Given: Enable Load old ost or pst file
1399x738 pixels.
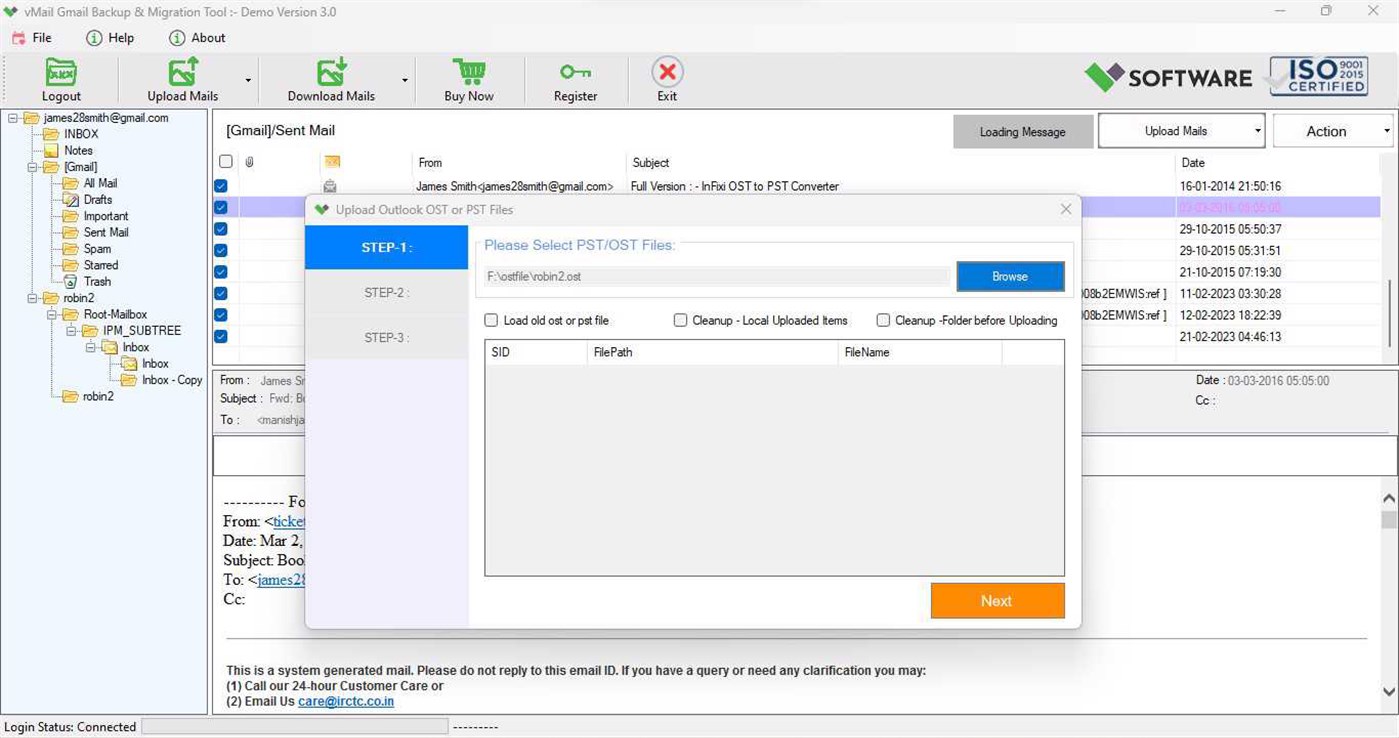Looking at the screenshot, I should coord(491,321).
